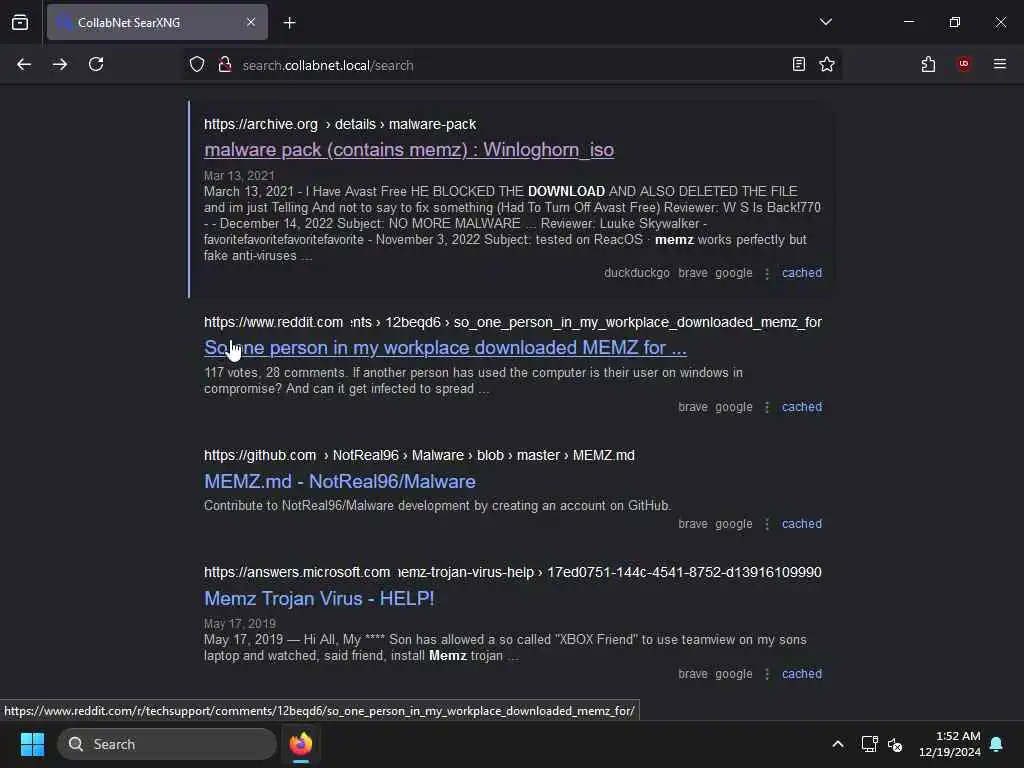
Task: Go forward with the forward arrow
Action: [x=60, y=65]
